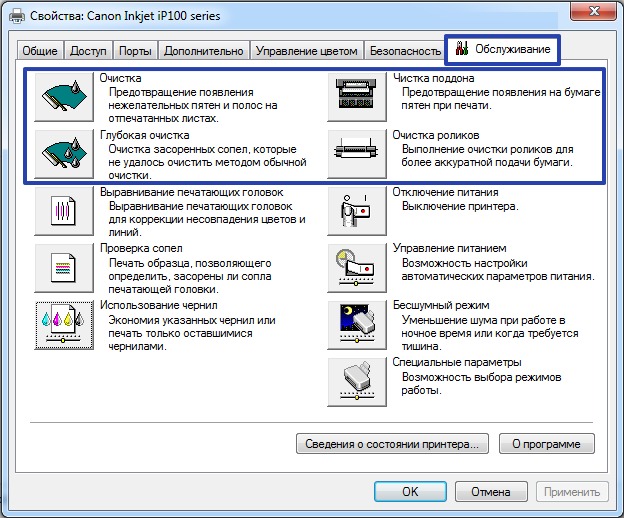Click the Отмена button
Image resolution: width=624 pixels, height=518 pixels.
tap(491, 492)
